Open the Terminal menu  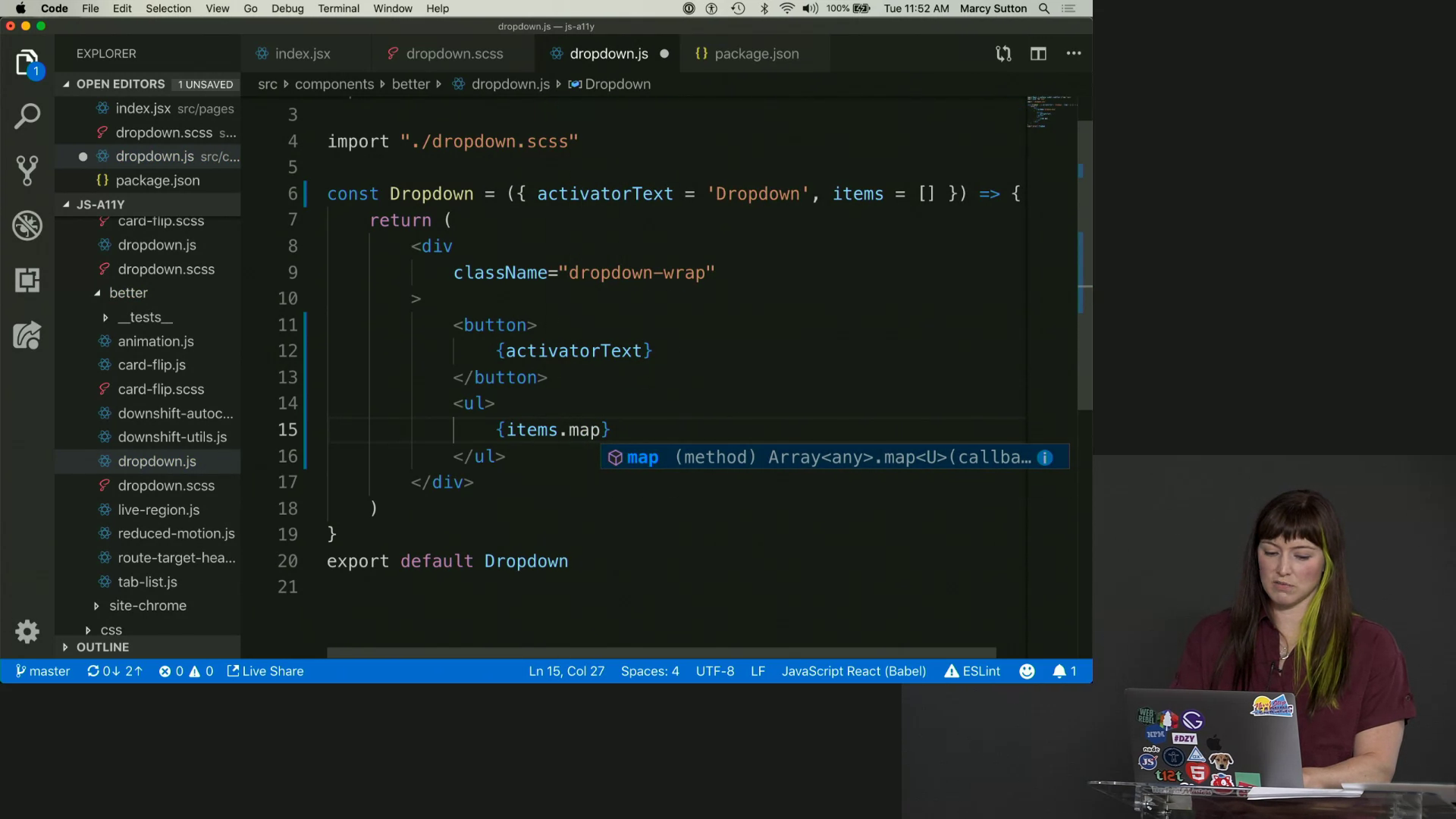(x=338, y=8)
